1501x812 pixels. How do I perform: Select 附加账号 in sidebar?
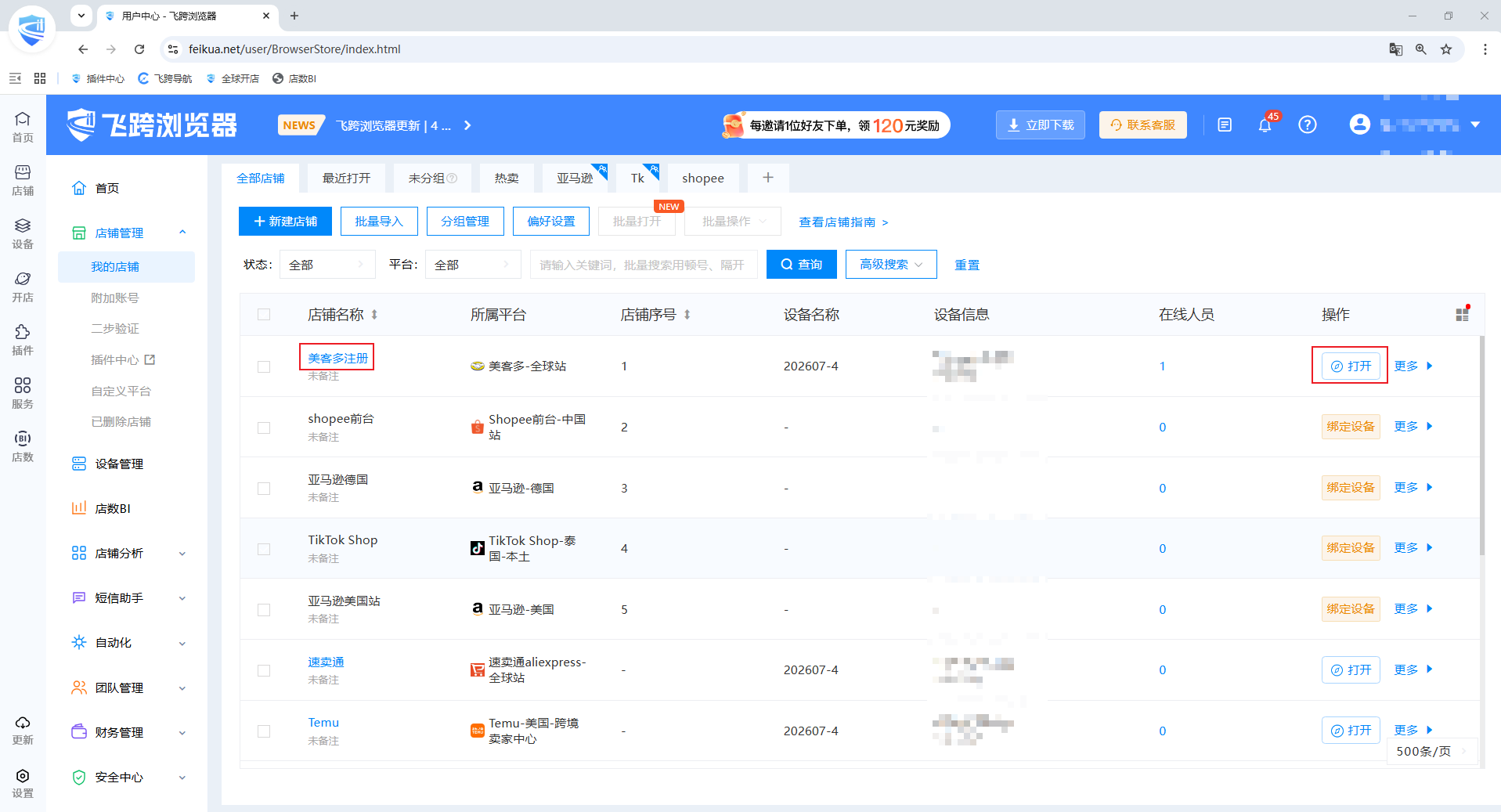click(x=115, y=298)
